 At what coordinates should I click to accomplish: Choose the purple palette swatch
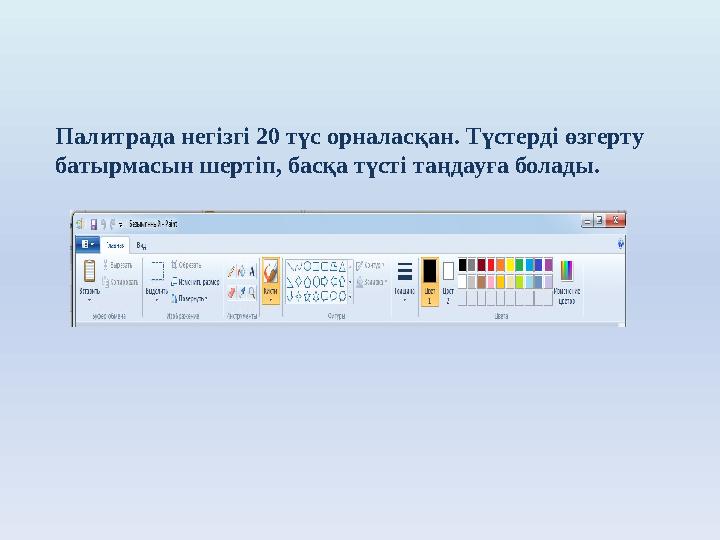point(548,265)
